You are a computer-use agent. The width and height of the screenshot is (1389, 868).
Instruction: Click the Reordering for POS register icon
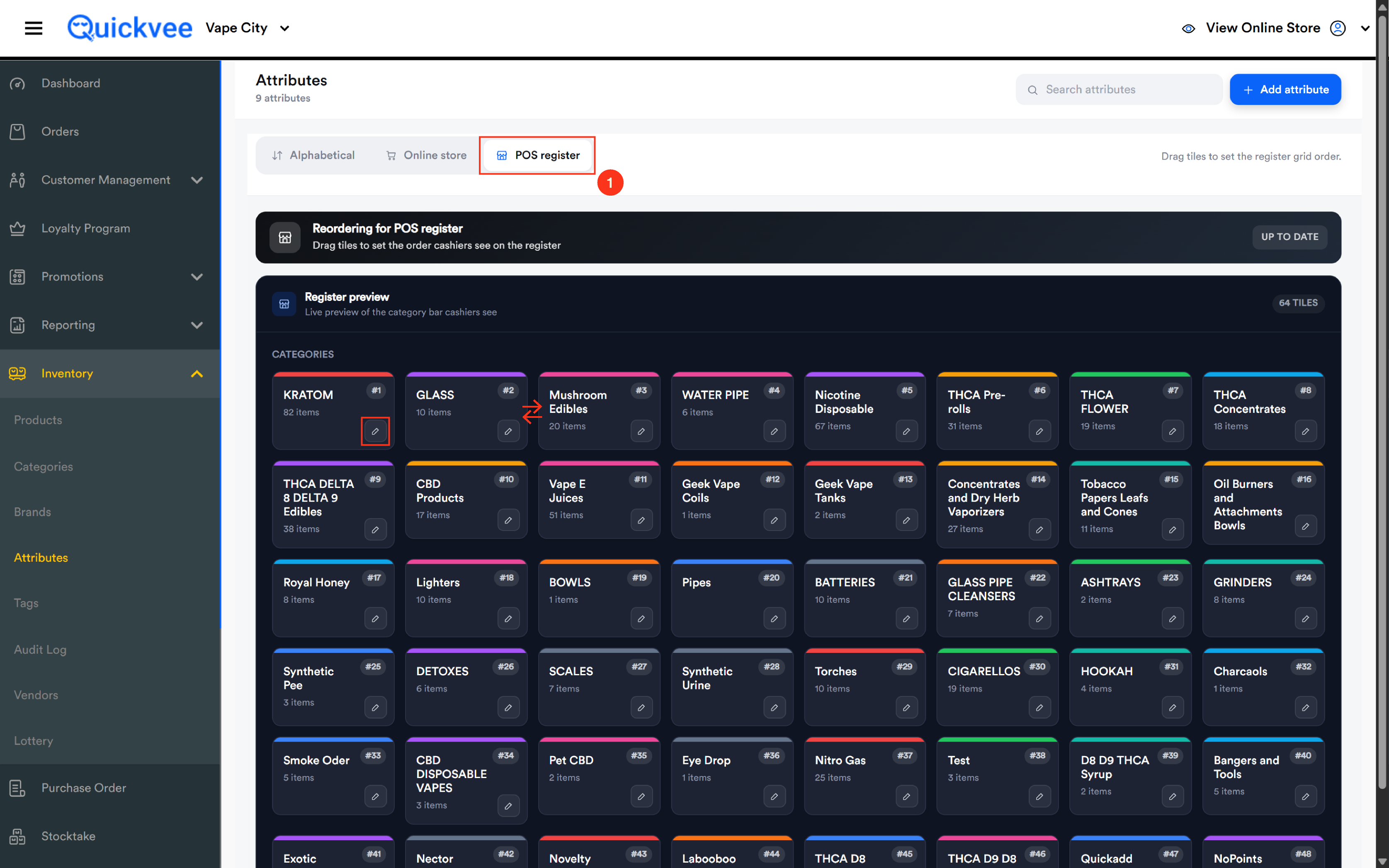click(x=285, y=237)
